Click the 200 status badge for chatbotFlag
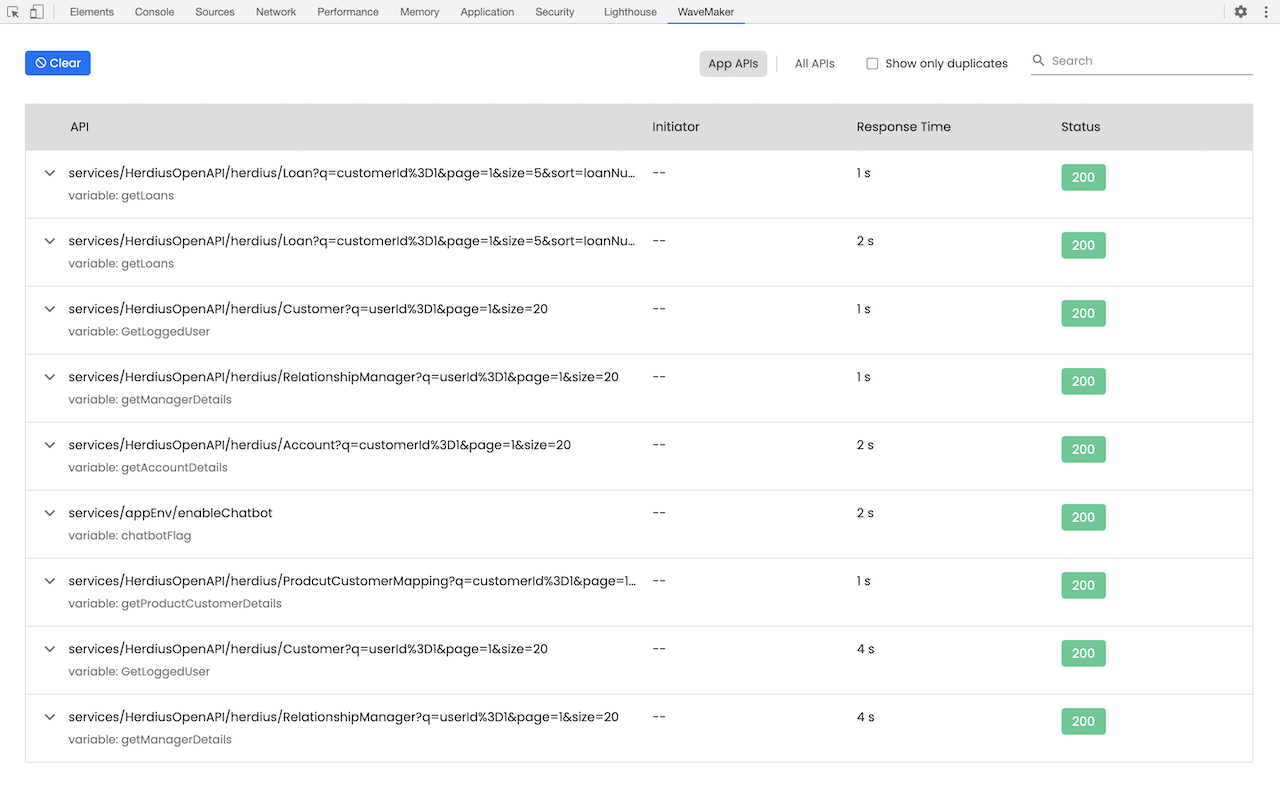Viewport: 1280px width, 800px height. click(x=1083, y=517)
